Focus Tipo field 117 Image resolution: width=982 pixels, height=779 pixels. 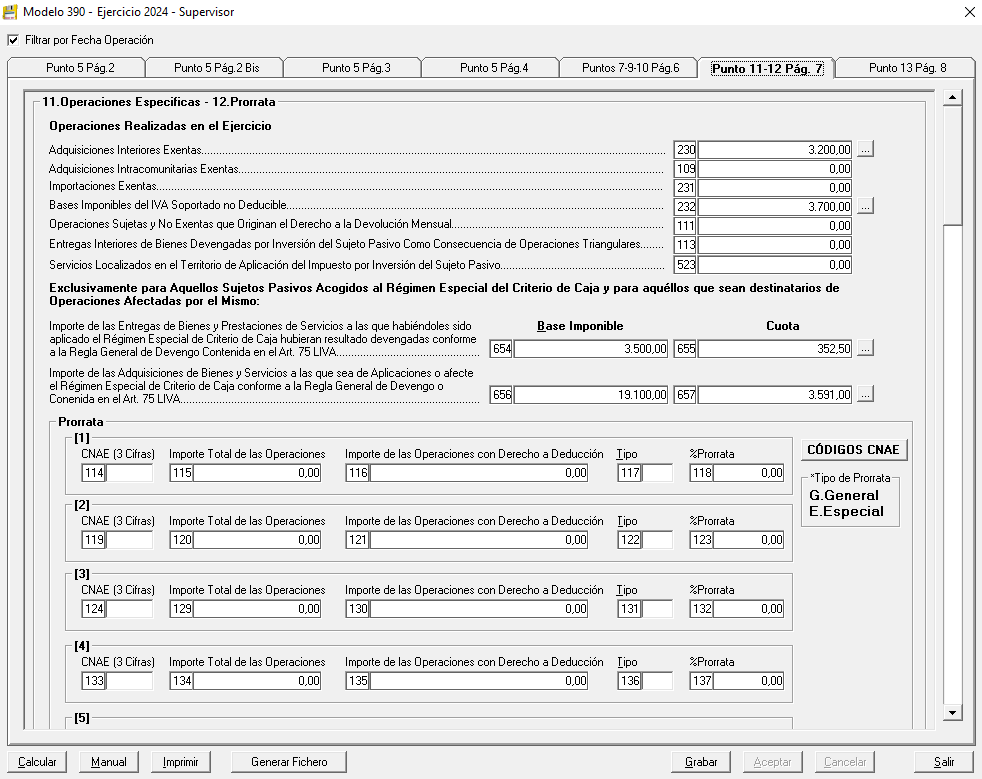[x=656, y=473]
